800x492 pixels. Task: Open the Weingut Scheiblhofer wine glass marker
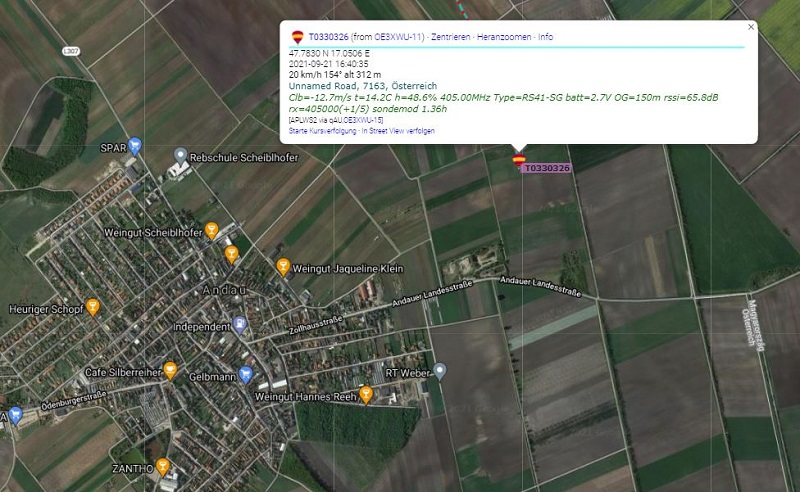pyautogui.click(x=211, y=231)
